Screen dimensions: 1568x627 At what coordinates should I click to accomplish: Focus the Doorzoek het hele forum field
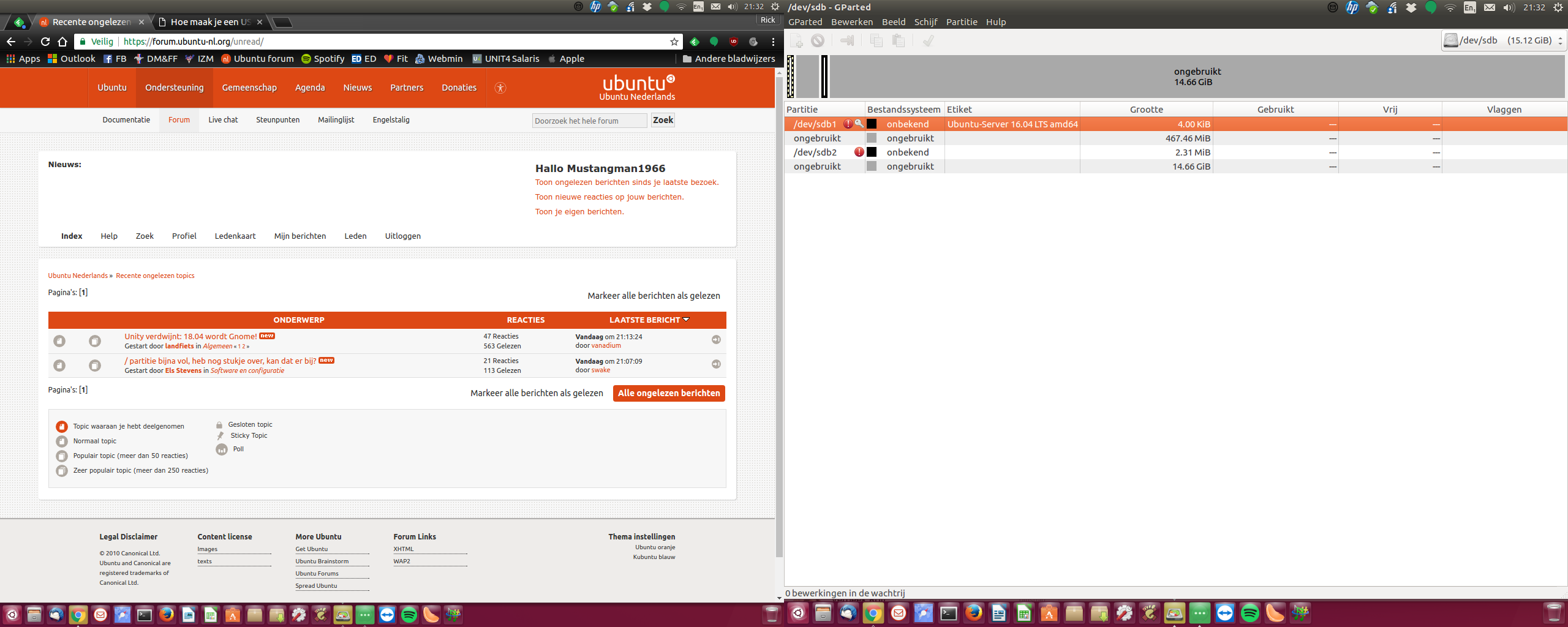(x=589, y=121)
